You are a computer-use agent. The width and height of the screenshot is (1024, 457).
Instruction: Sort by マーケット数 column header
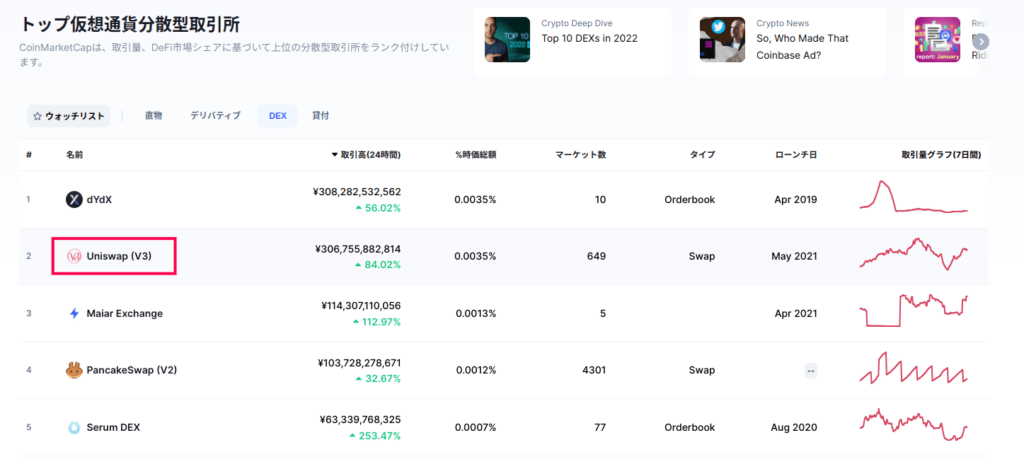point(581,155)
